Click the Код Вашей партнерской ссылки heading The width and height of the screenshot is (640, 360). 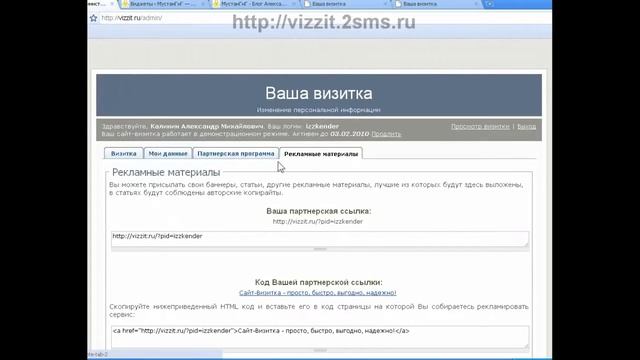pos(319,282)
